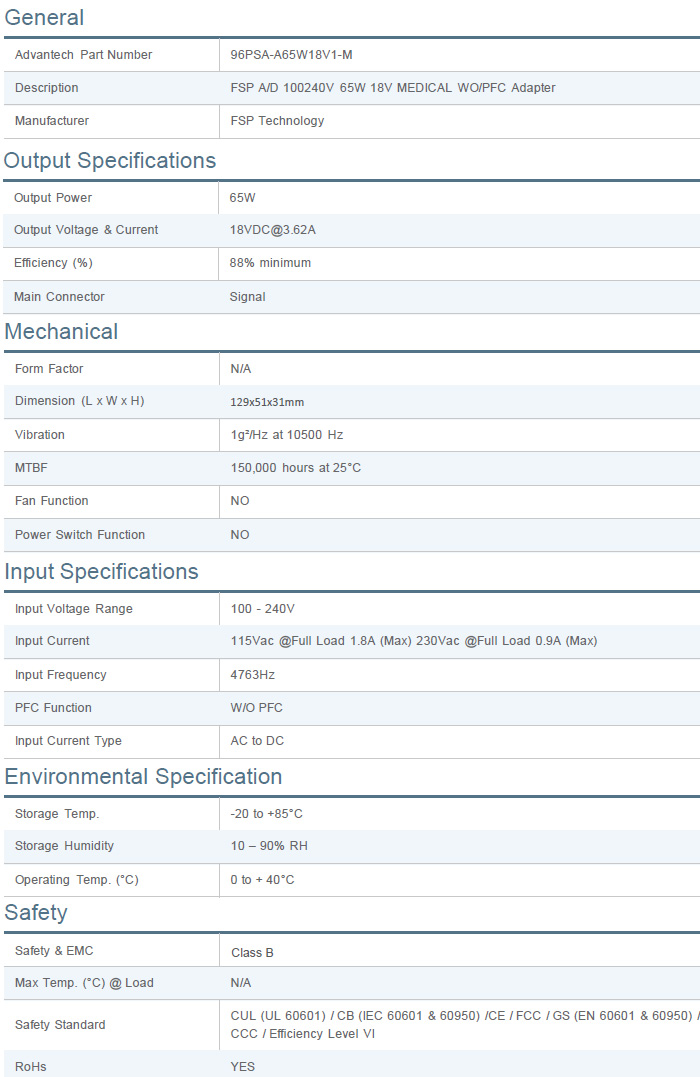The image size is (700, 1077).
Task: Click the Environmental Specification heading
Action: [143, 777]
